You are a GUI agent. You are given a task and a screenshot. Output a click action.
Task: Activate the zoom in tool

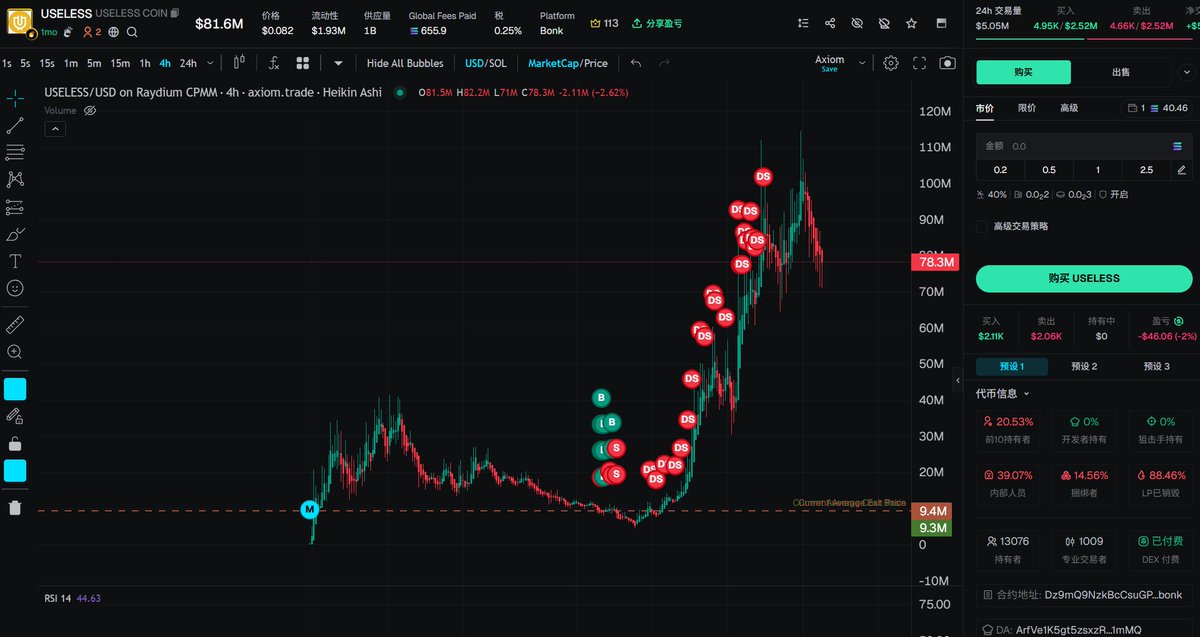coord(15,352)
